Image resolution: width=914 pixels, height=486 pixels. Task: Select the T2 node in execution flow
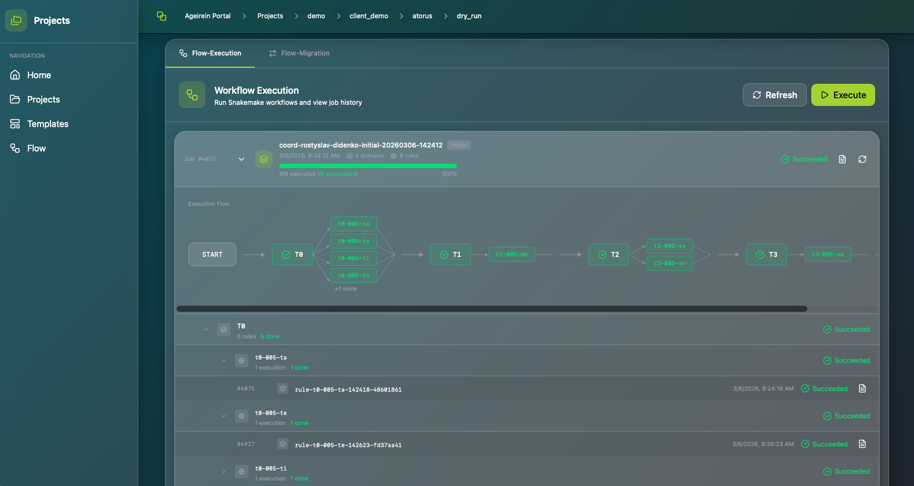point(608,254)
